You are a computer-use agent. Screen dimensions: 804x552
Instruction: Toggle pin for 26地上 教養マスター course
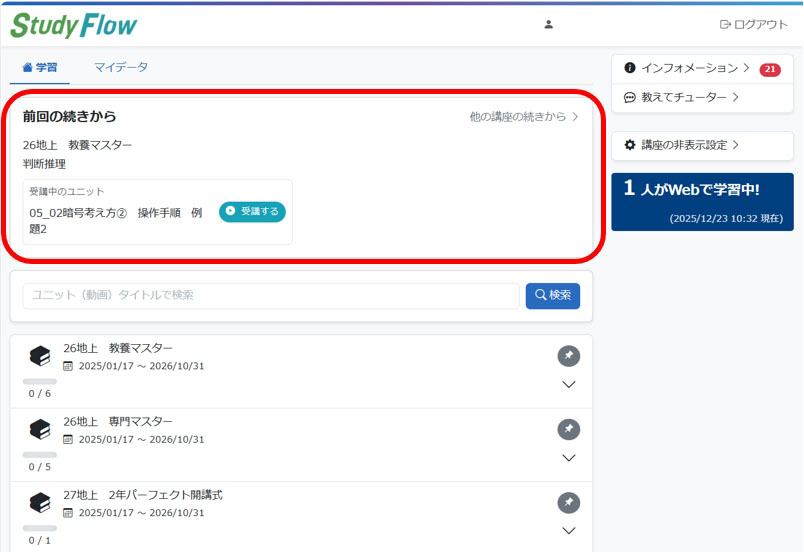click(568, 356)
